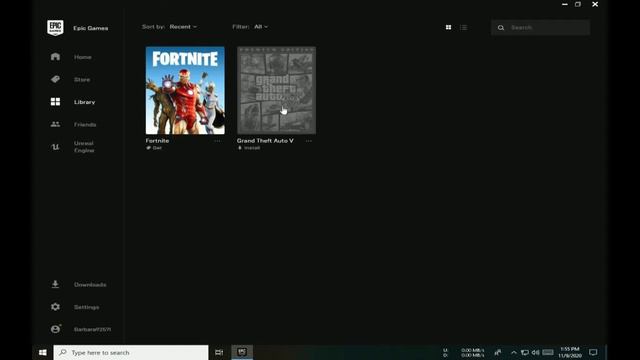Open the Store tag icon
640x360 pixels.
click(x=56, y=79)
